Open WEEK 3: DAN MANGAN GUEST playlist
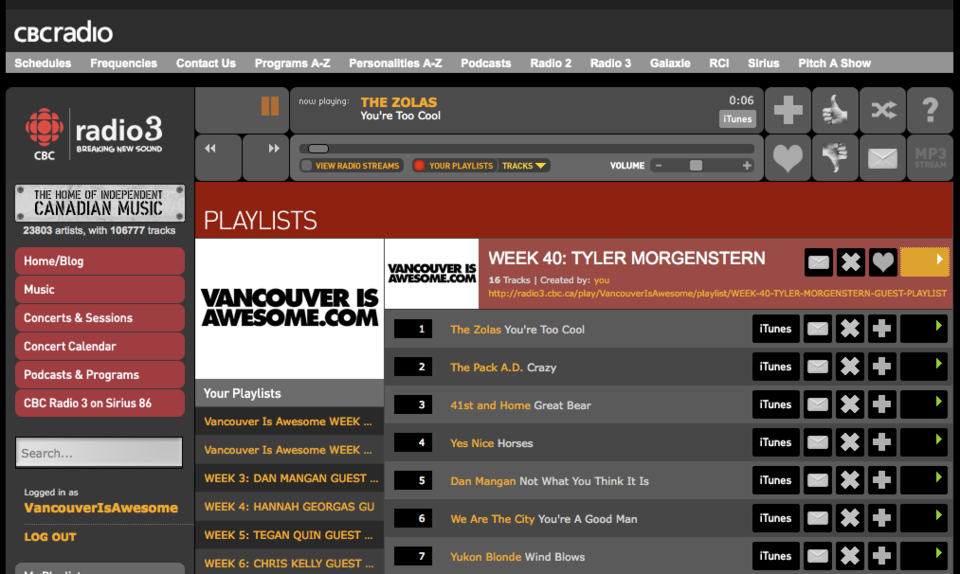The height and width of the screenshot is (574, 960). 290,479
